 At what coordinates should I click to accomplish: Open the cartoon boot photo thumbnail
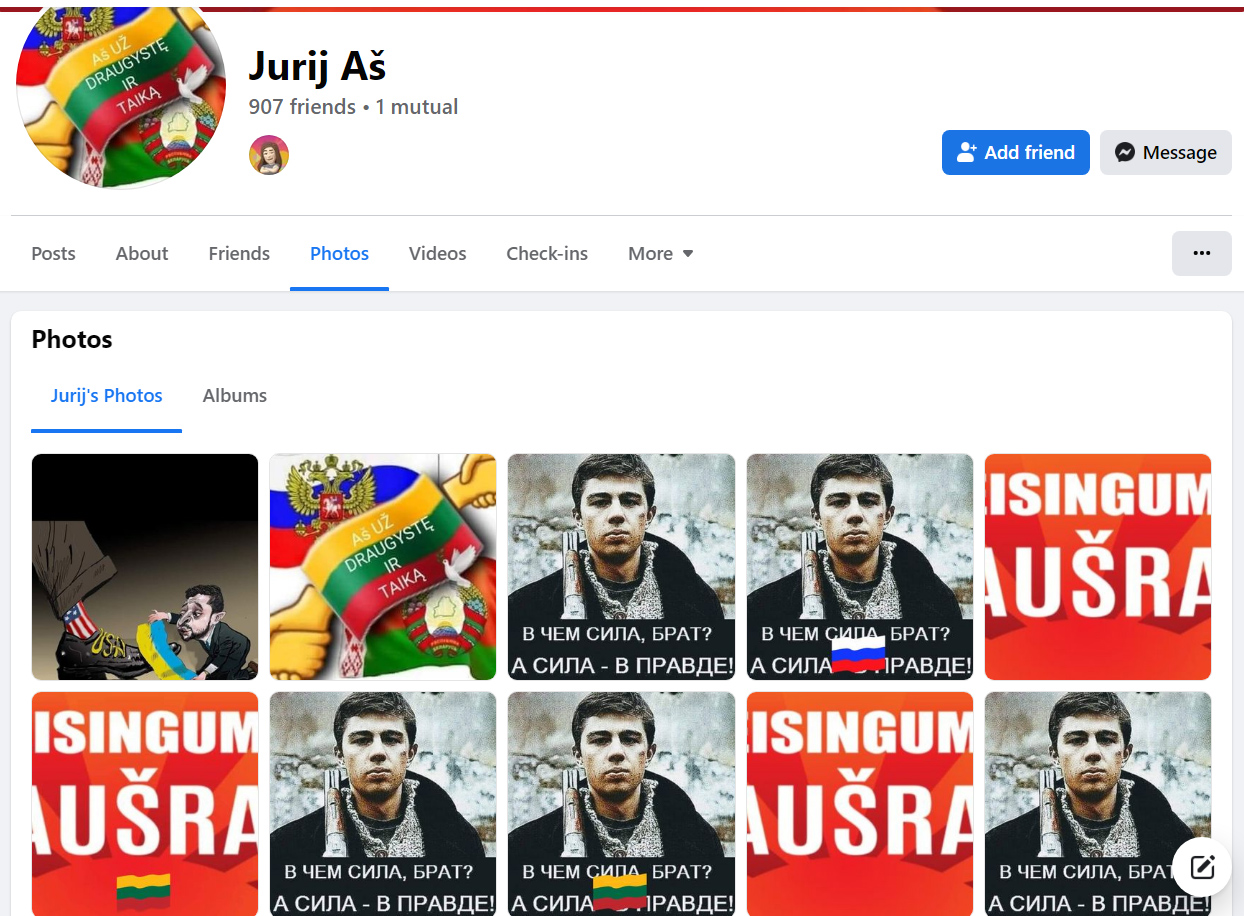click(x=145, y=567)
